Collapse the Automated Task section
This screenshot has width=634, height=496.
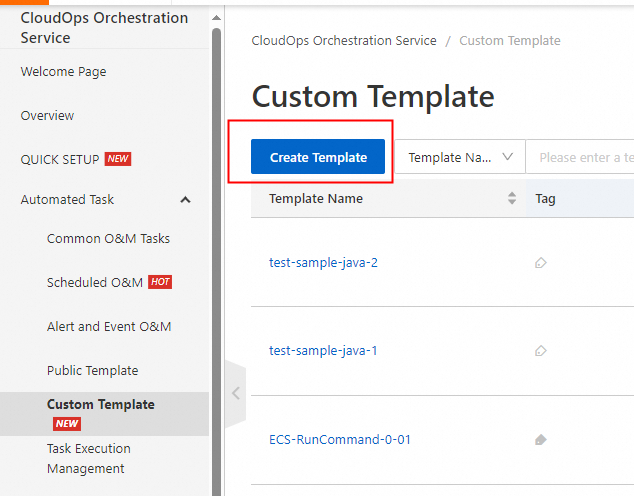[185, 200]
